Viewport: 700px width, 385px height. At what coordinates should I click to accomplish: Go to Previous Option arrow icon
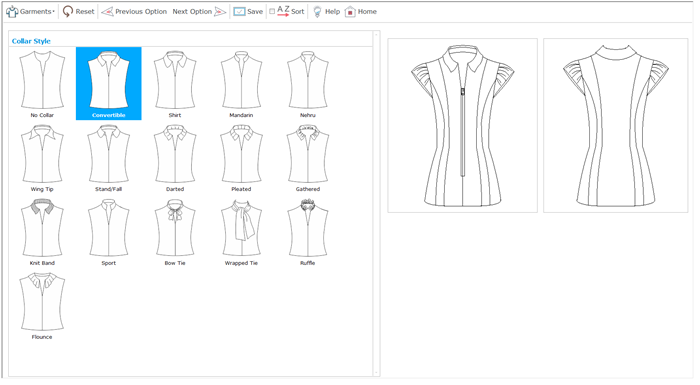click(x=107, y=12)
